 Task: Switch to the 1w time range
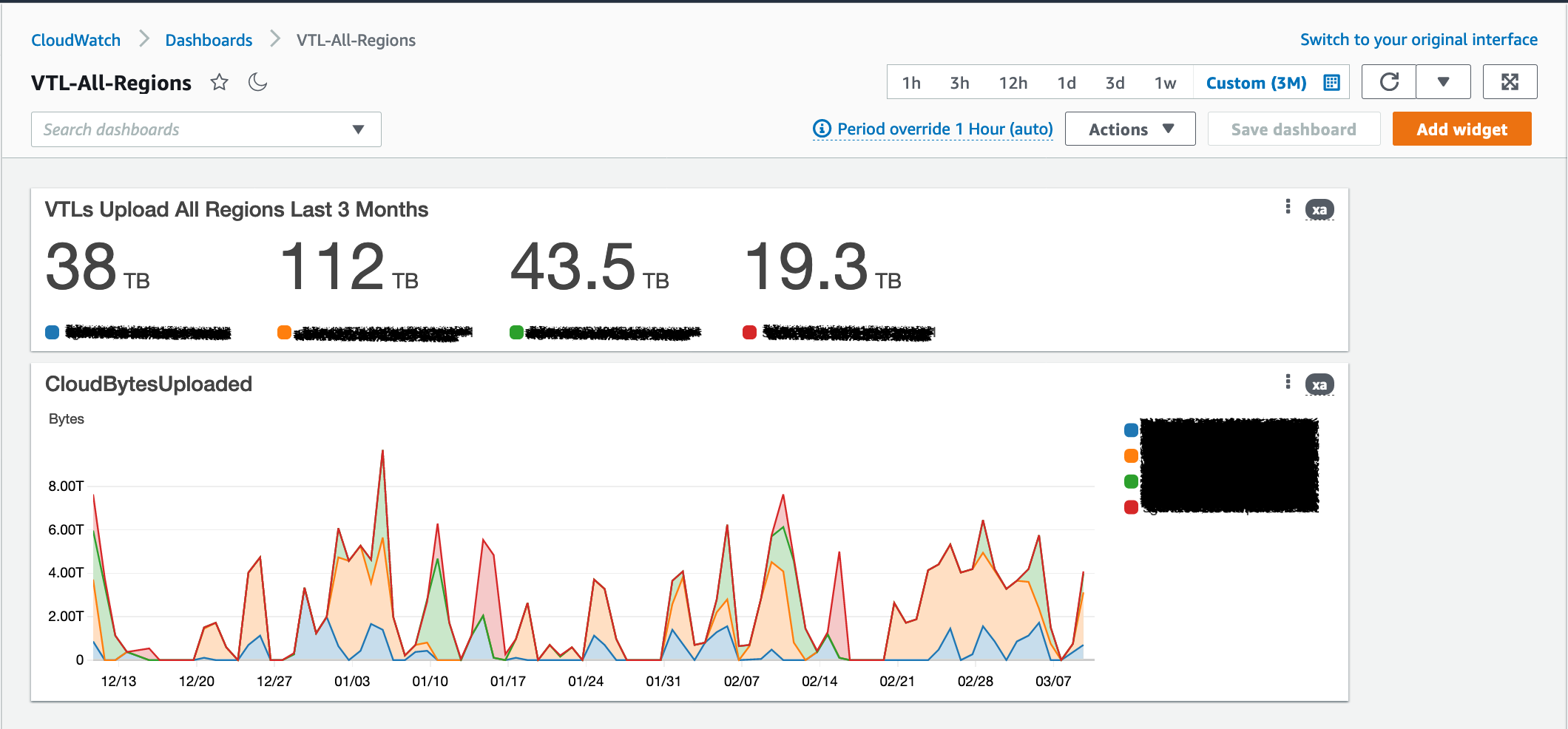(x=1164, y=83)
